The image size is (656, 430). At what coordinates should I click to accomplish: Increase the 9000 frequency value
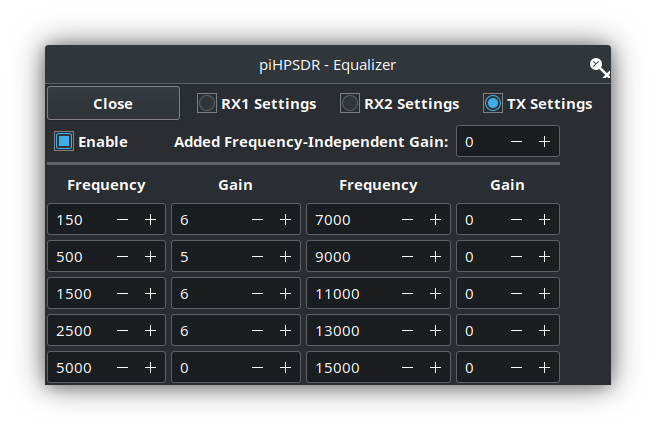436,256
